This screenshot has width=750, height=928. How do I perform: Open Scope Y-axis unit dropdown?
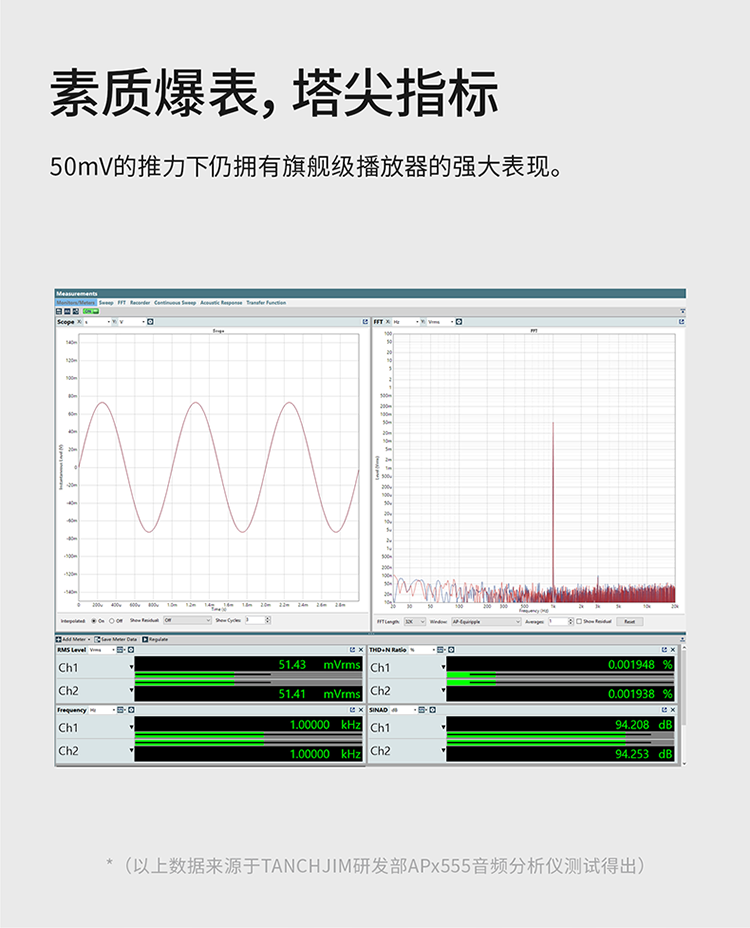tap(132, 322)
